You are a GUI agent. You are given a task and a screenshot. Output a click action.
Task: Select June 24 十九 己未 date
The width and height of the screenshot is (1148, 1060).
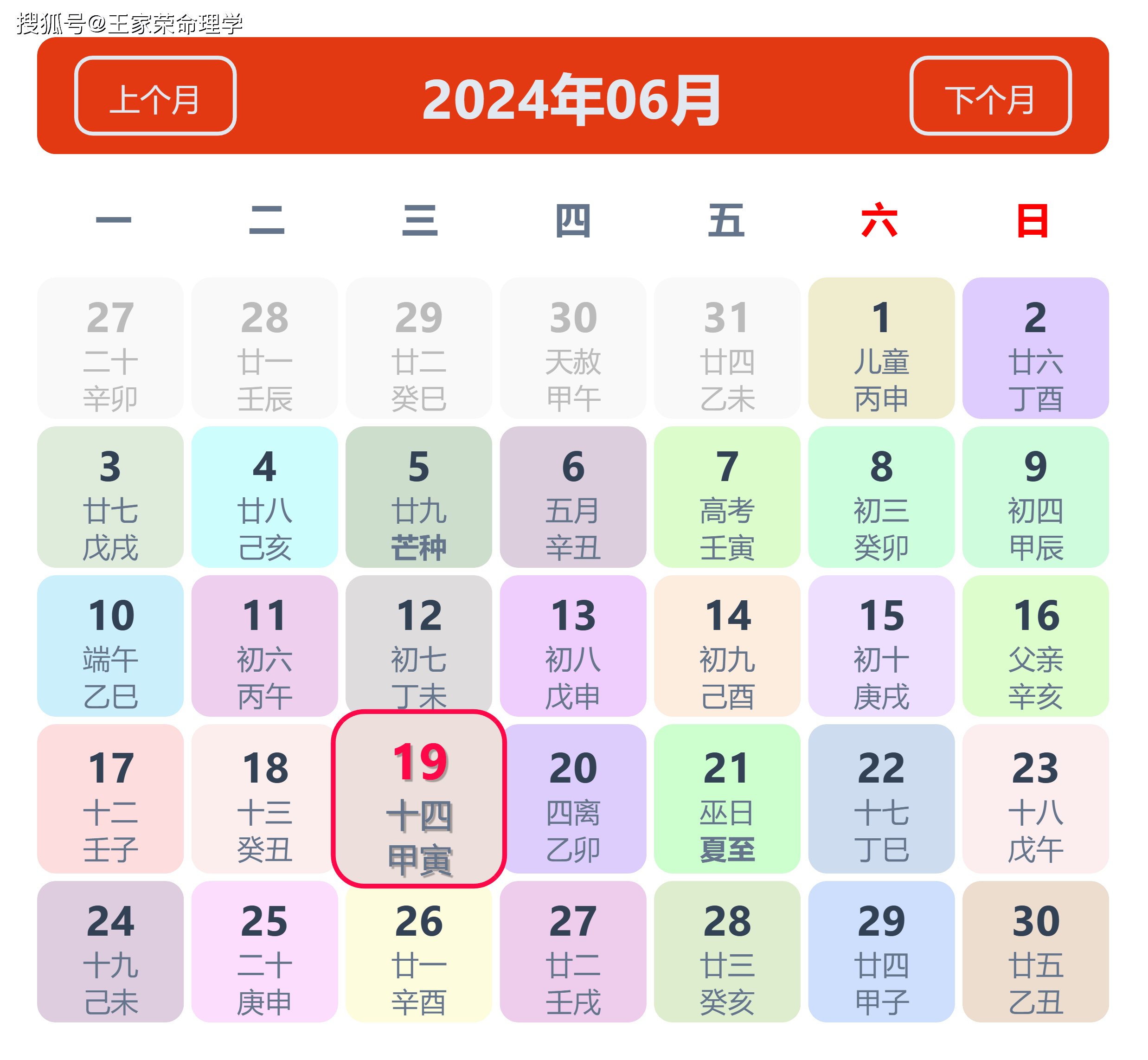(x=111, y=952)
